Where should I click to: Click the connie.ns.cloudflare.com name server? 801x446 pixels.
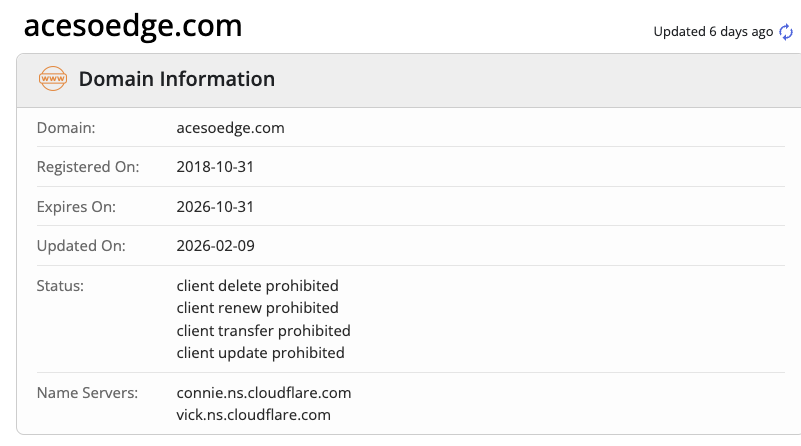pyautogui.click(x=263, y=392)
